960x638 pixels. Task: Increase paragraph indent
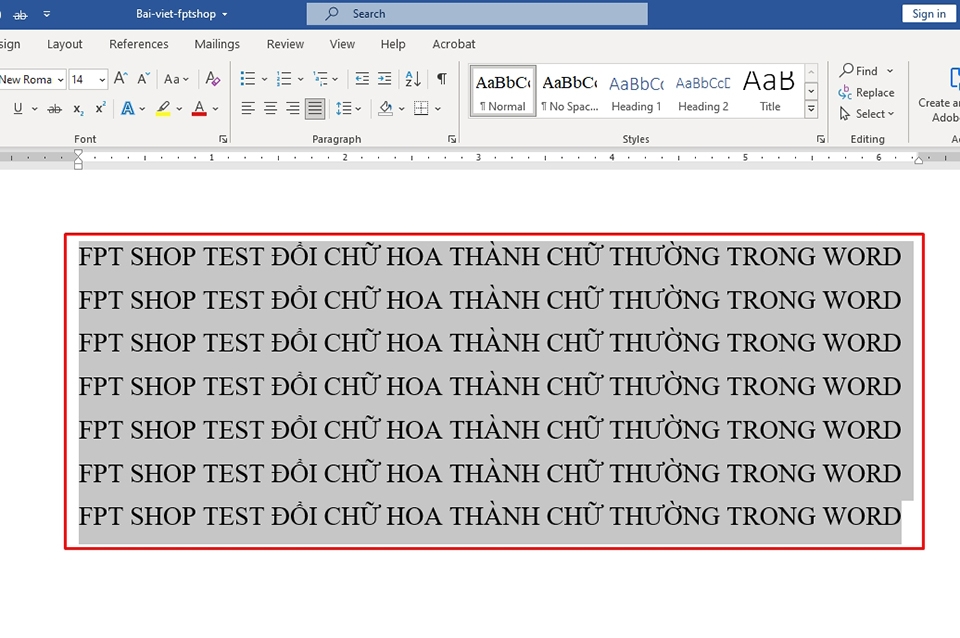(x=384, y=78)
